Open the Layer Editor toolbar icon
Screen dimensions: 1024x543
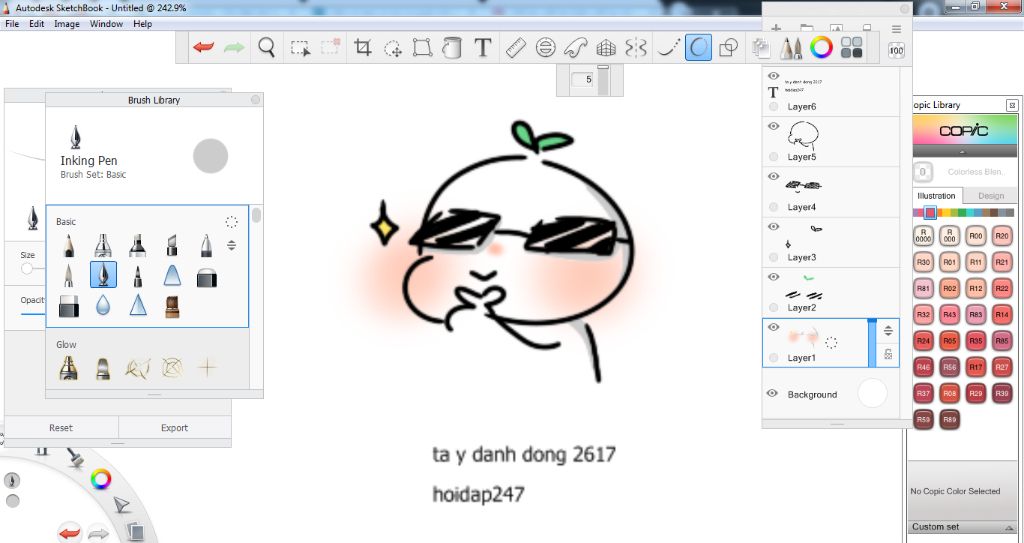pos(760,48)
